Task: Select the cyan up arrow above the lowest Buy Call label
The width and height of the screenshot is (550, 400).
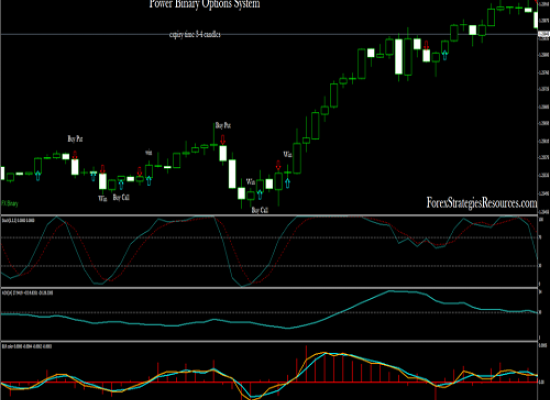Action: click(x=260, y=195)
